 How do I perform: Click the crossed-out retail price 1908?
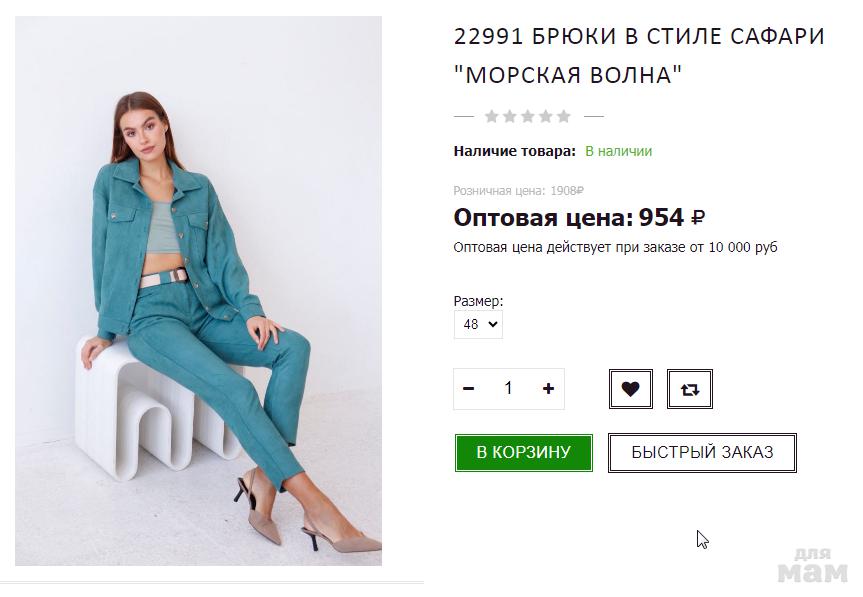pos(567,191)
